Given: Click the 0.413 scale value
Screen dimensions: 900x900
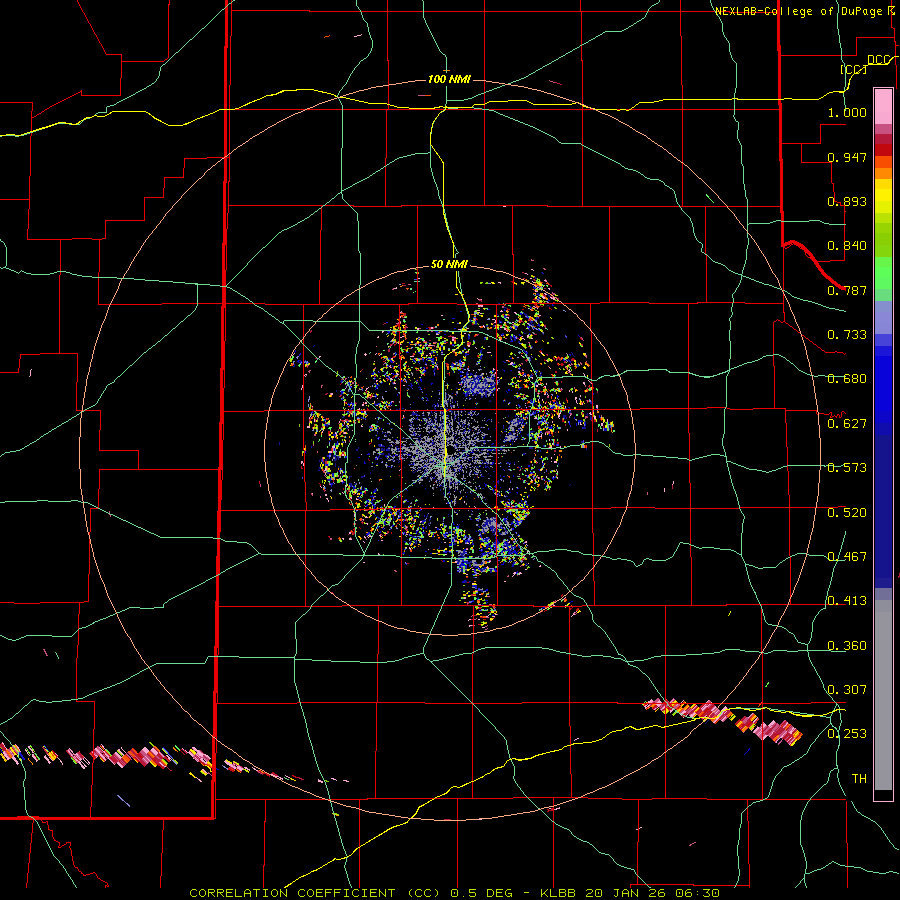Looking at the screenshot, I should coord(847,601).
